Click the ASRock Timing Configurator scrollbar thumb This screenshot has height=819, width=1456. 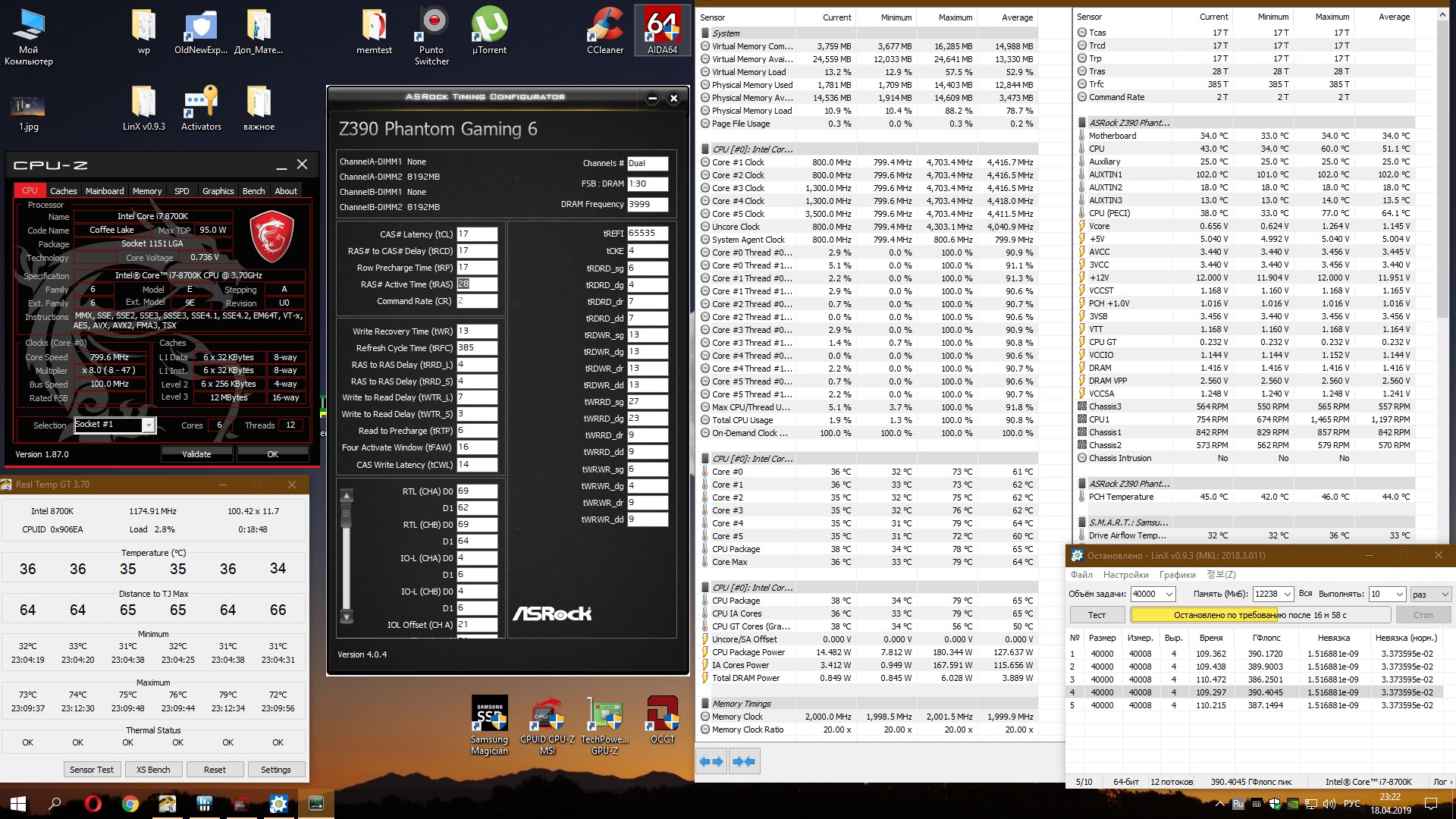347,513
